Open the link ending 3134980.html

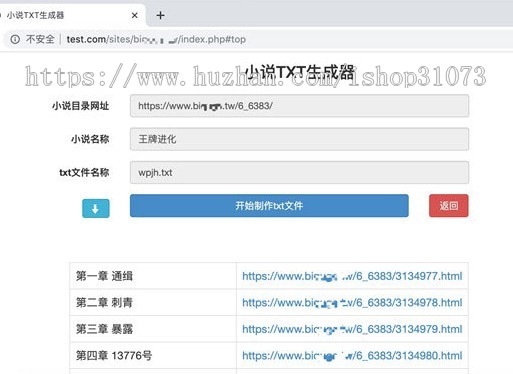tap(352, 356)
